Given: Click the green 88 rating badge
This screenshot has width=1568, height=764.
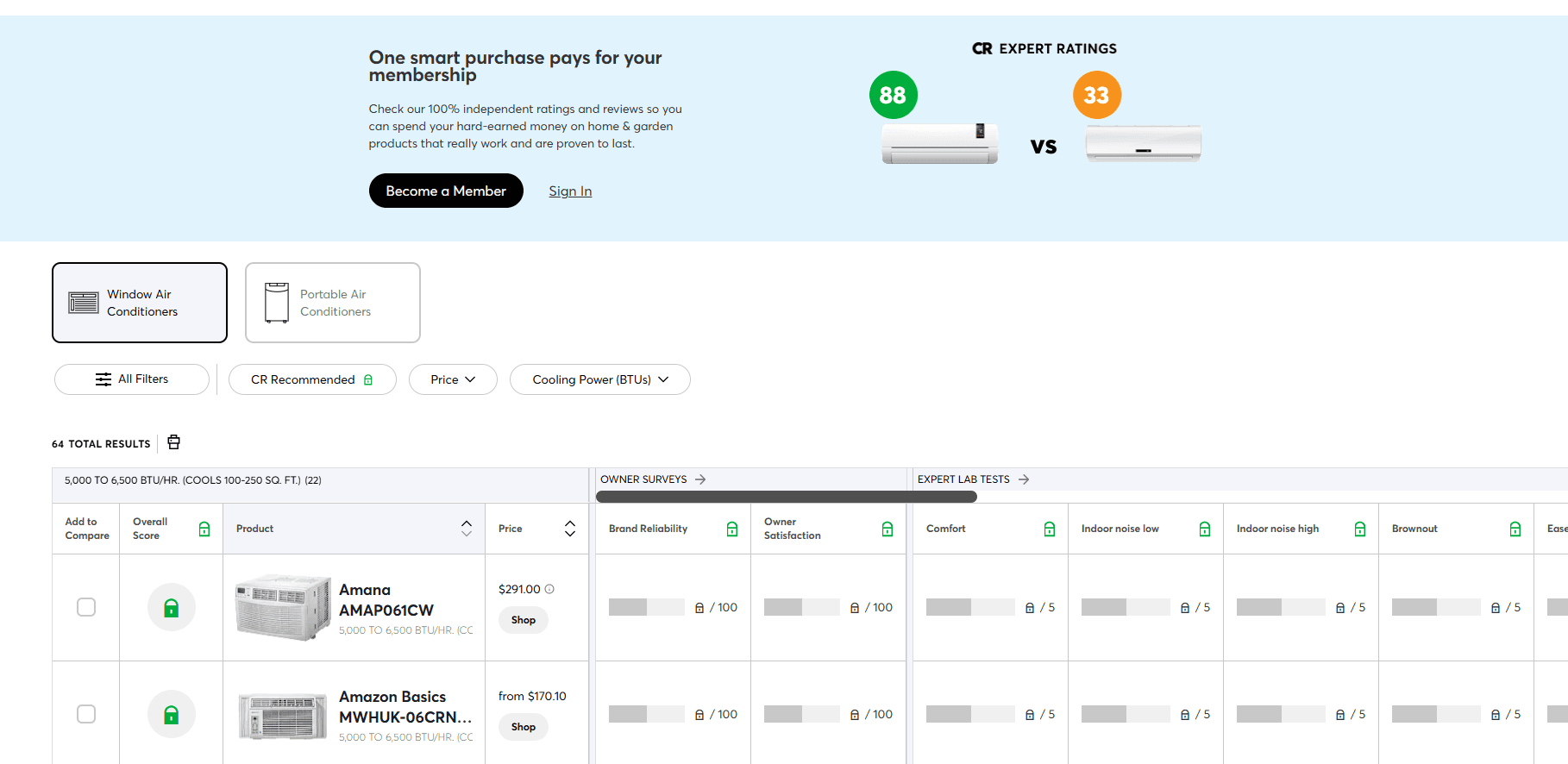Looking at the screenshot, I should point(894,95).
